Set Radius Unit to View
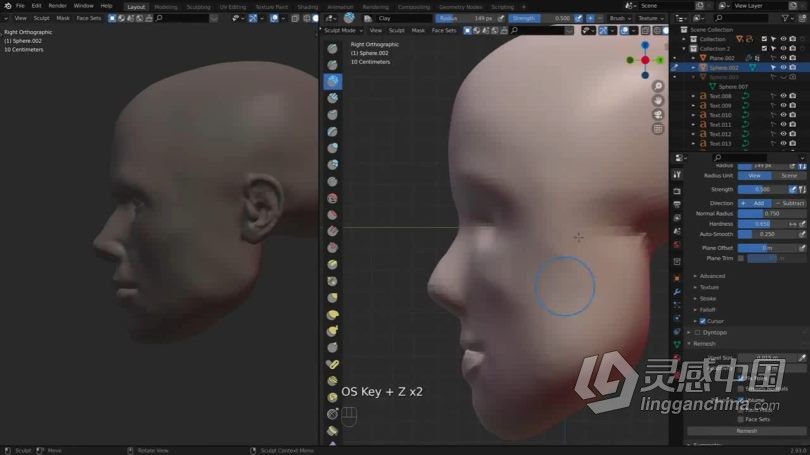Screen dimensions: 810x455 pyautogui.click(x=755, y=176)
